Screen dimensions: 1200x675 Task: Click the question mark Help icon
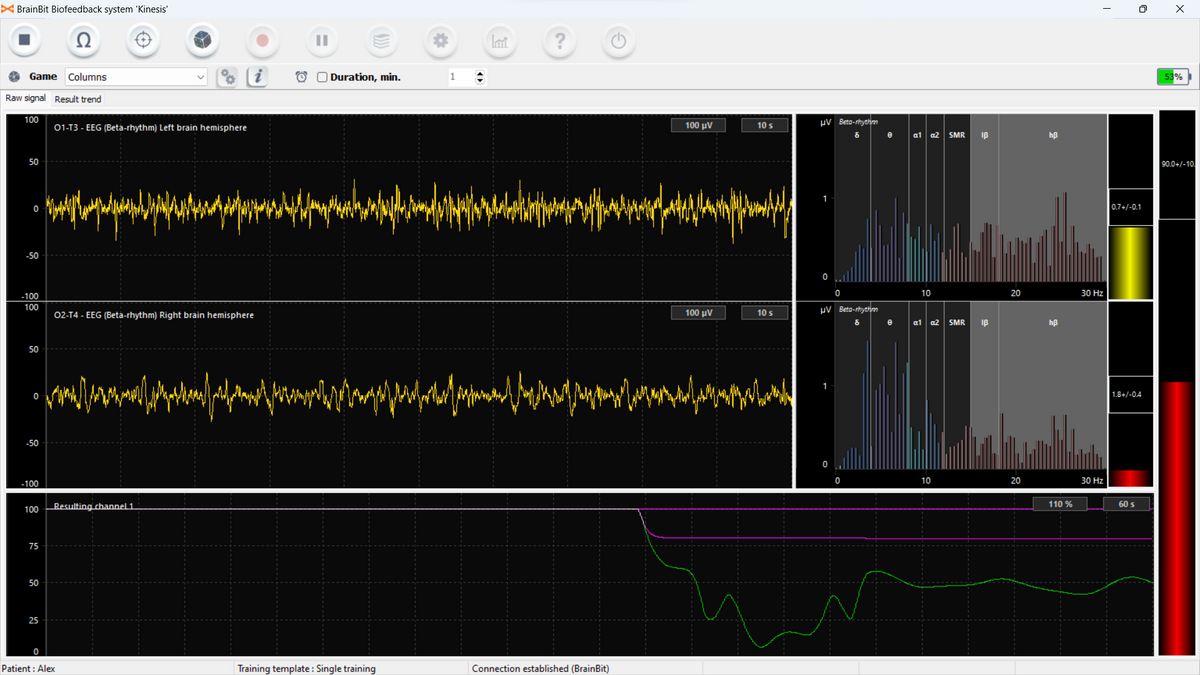click(559, 40)
